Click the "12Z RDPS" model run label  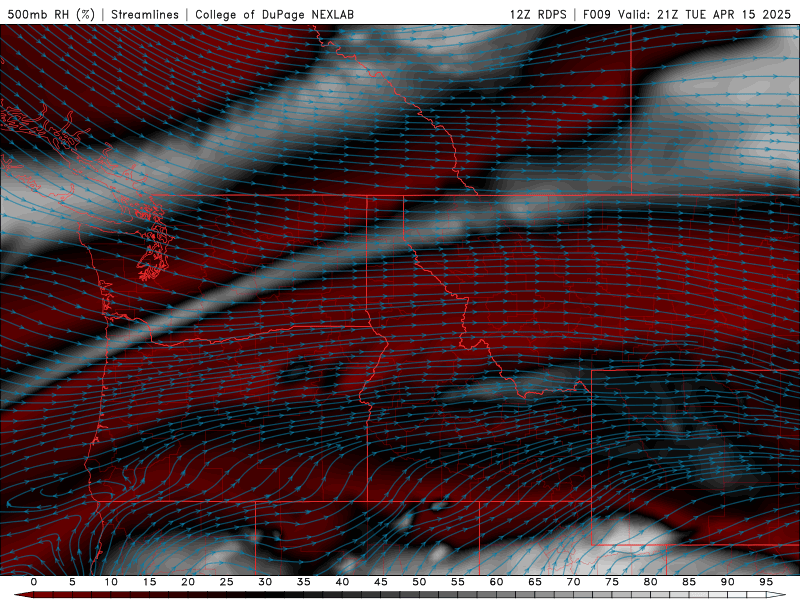pos(538,14)
